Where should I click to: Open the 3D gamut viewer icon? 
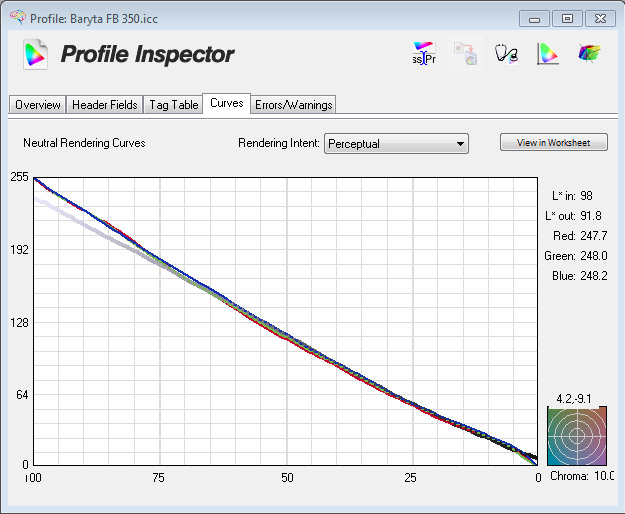[x=589, y=53]
